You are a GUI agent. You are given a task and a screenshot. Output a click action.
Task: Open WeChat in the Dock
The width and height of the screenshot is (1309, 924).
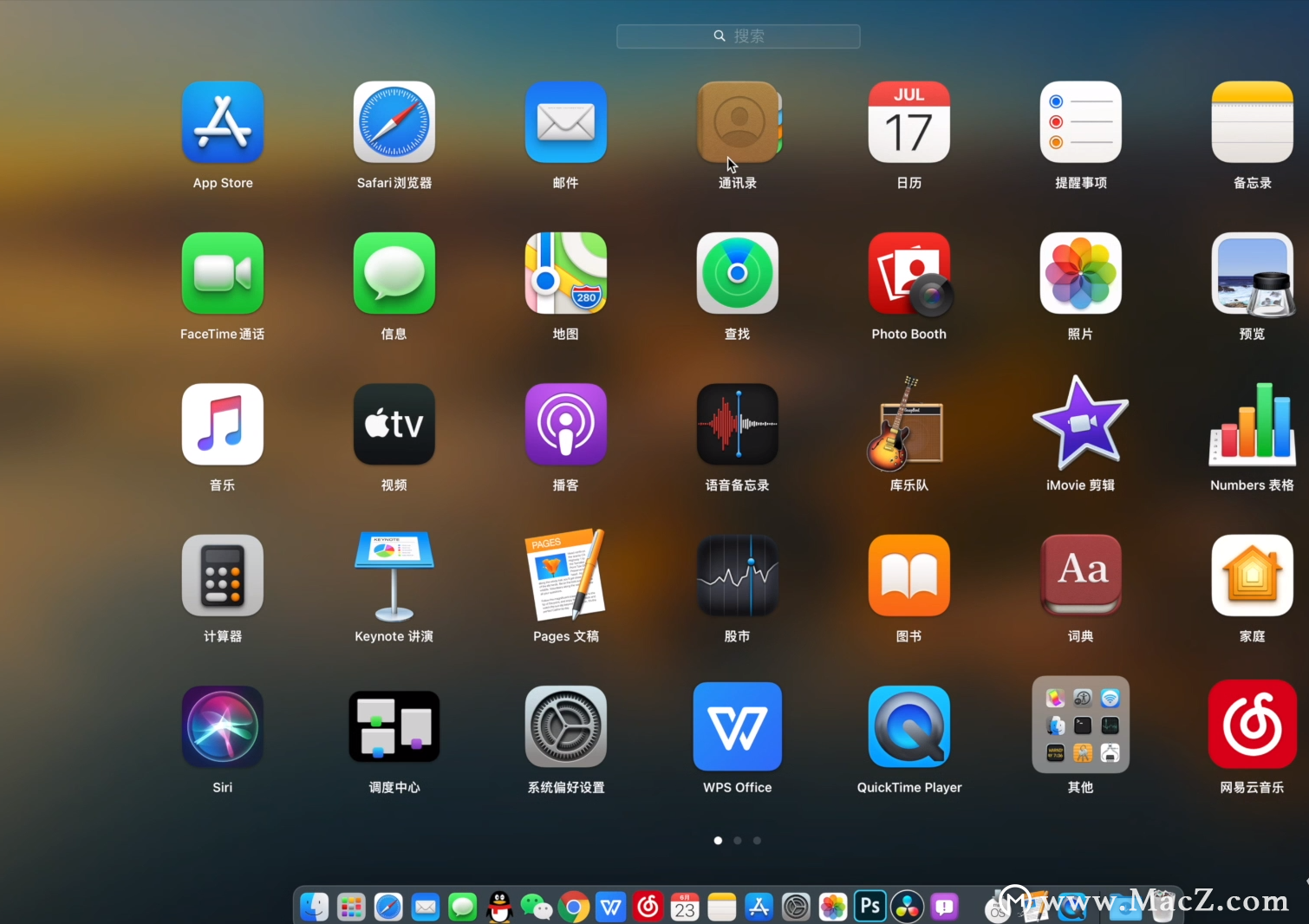[x=537, y=907]
